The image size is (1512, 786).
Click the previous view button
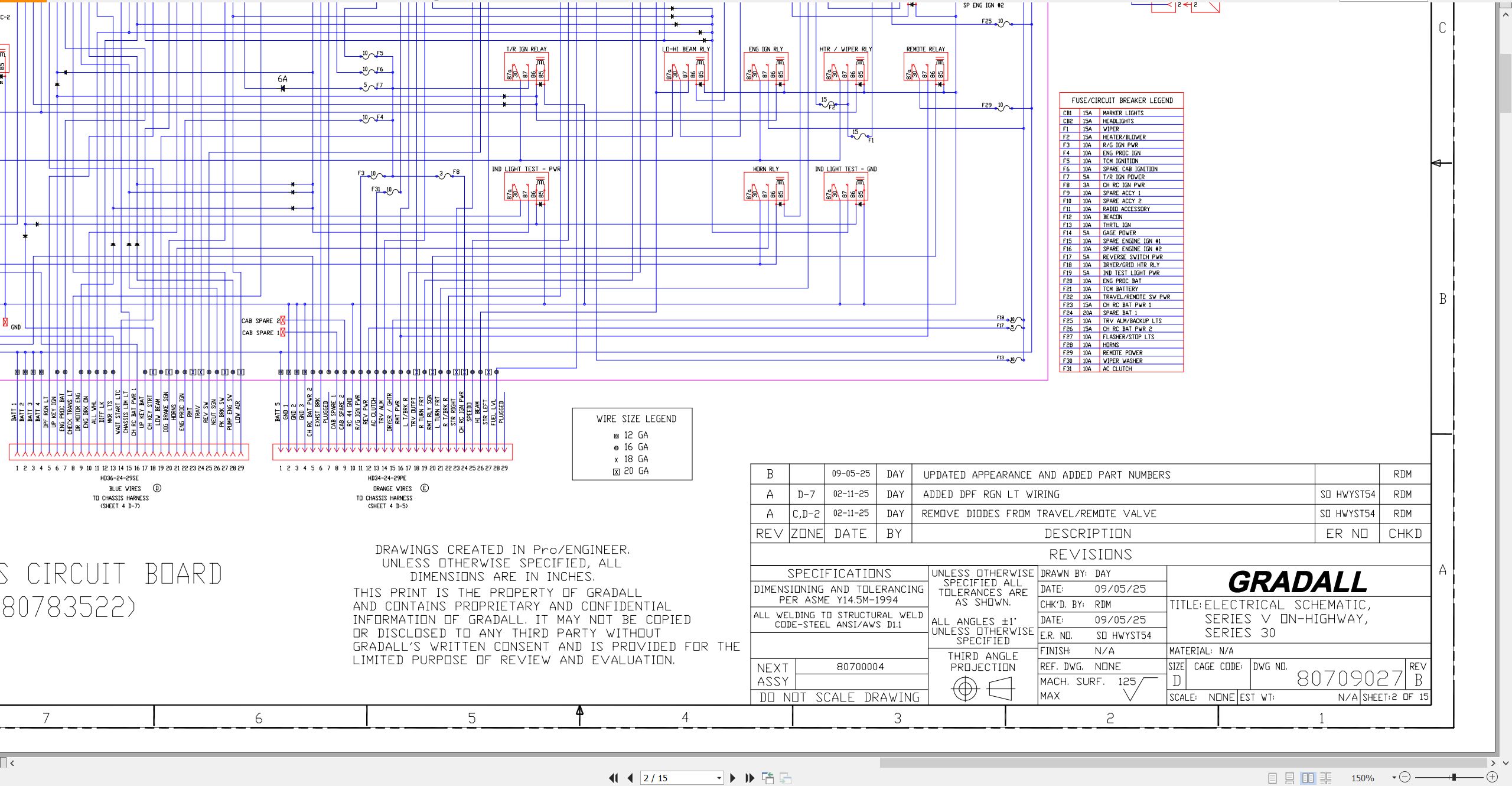coord(768,778)
